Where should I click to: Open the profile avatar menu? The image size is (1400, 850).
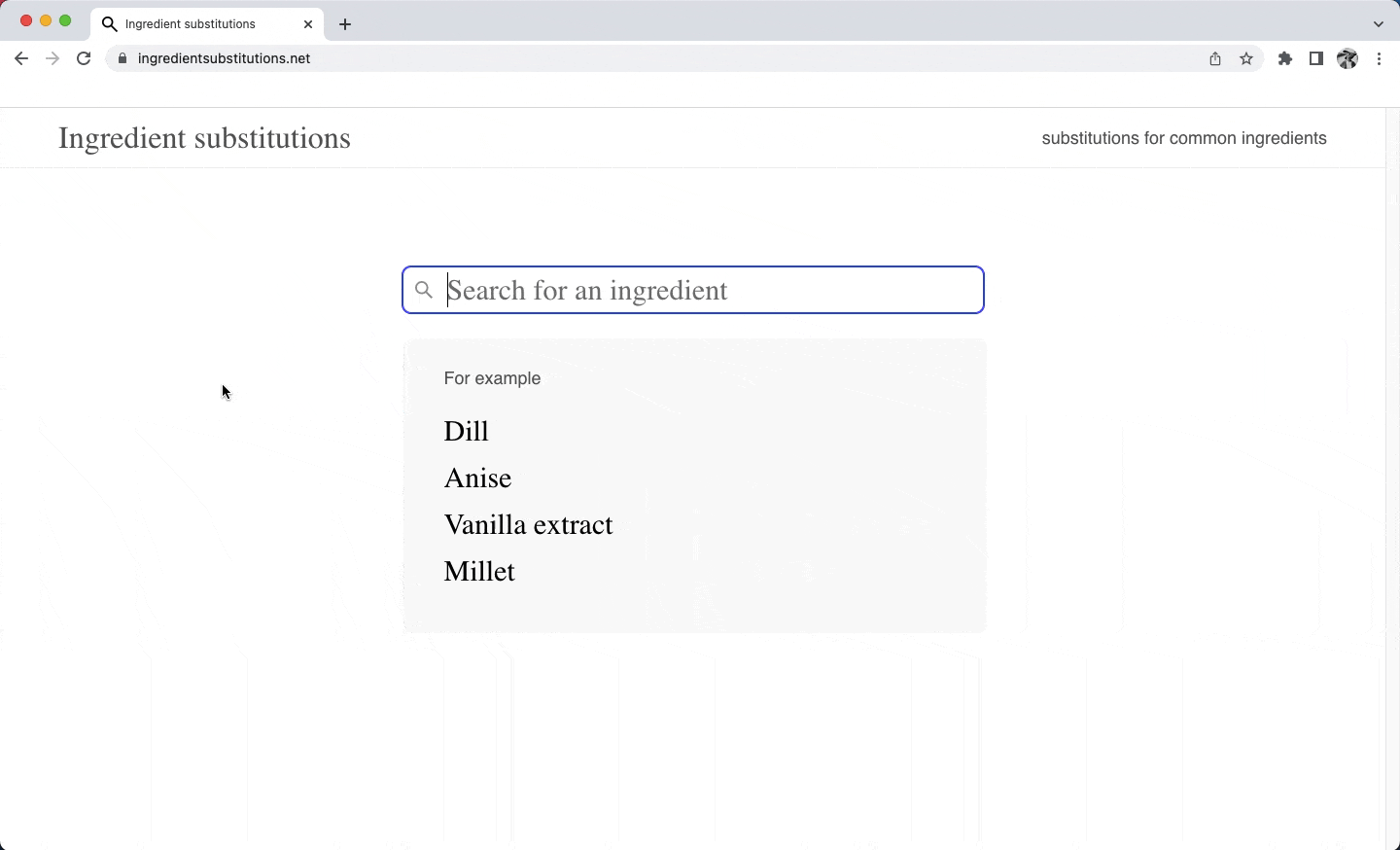point(1348,58)
